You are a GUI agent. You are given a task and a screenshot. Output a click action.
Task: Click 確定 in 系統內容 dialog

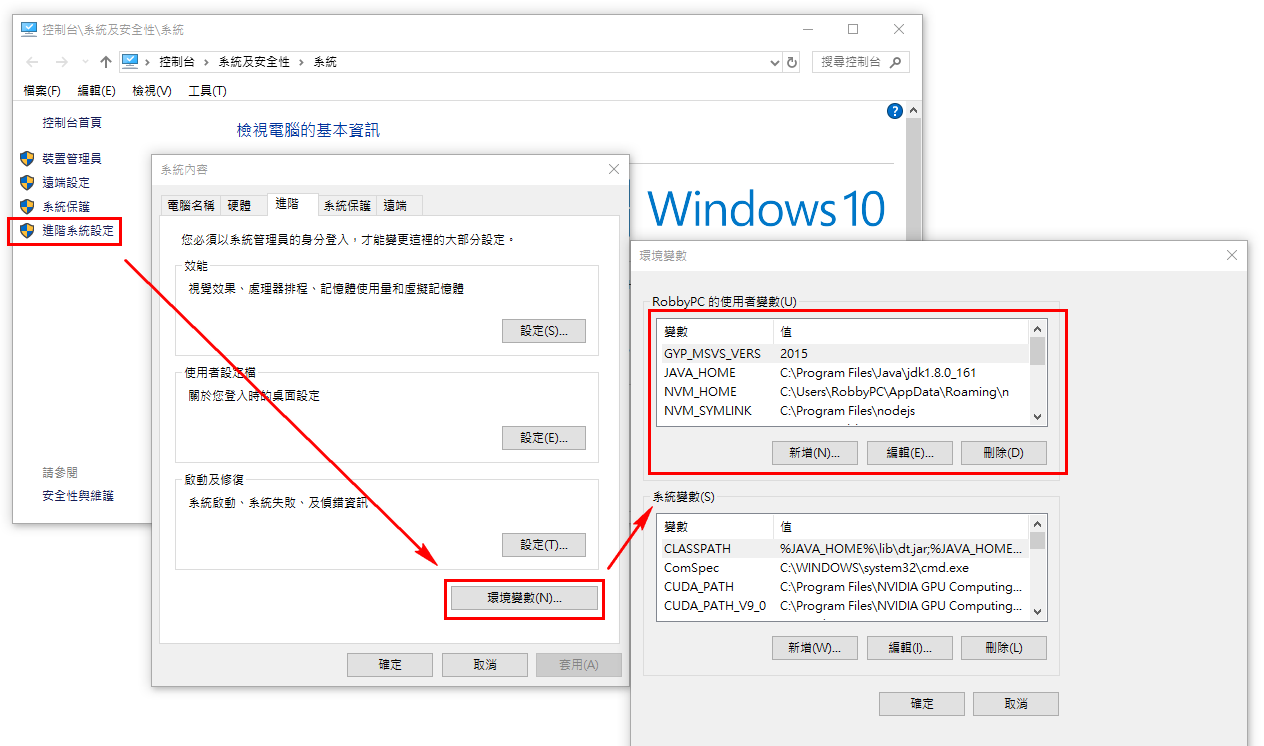click(390, 665)
